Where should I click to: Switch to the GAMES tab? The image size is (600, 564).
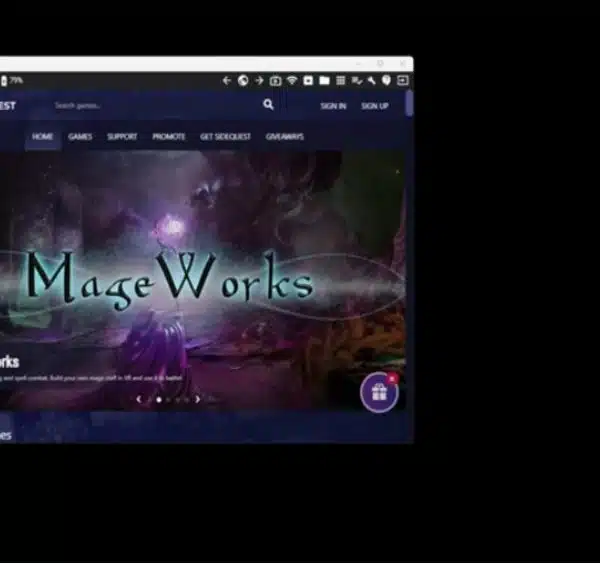pos(80,137)
